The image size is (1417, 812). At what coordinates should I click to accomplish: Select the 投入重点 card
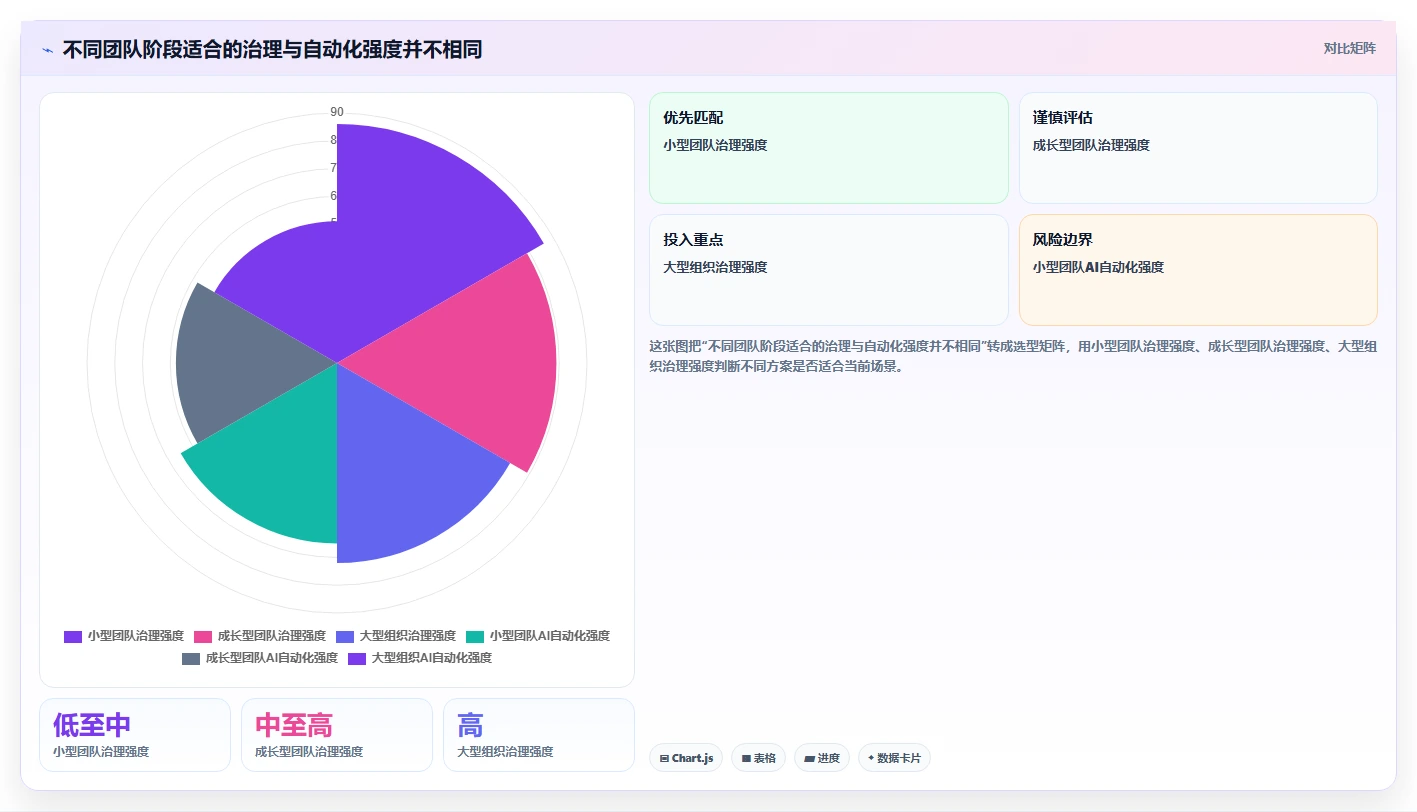point(829,270)
